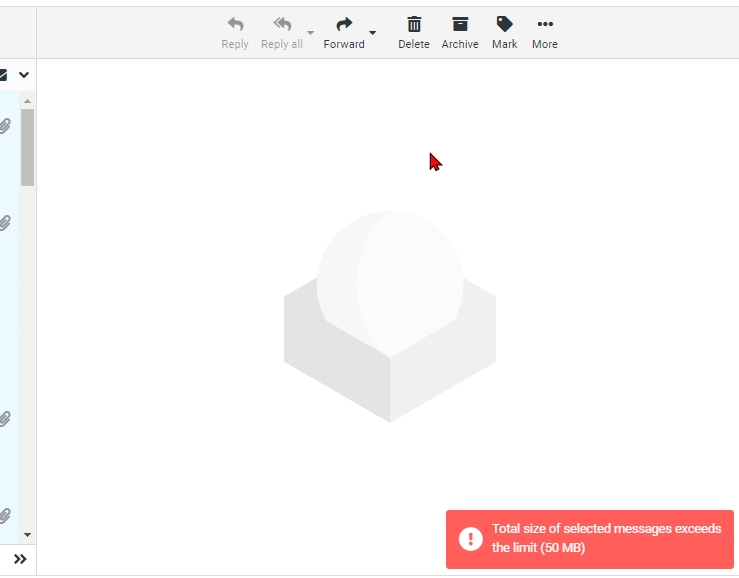The height and width of the screenshot is (578, 739).
Task: Click the Reply all toolbar button
Action: 282,33
